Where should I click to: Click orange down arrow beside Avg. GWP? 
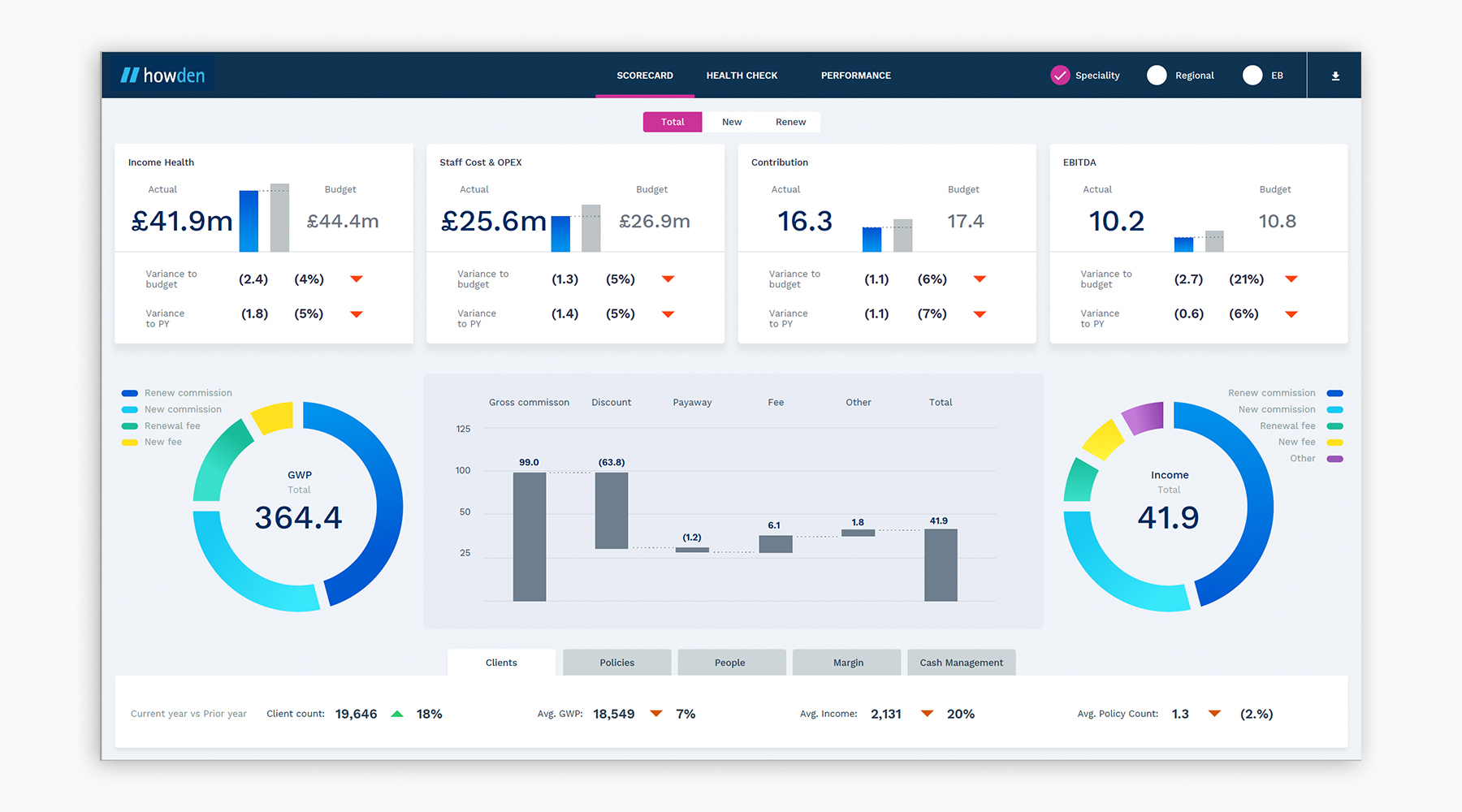coord(656,714)
